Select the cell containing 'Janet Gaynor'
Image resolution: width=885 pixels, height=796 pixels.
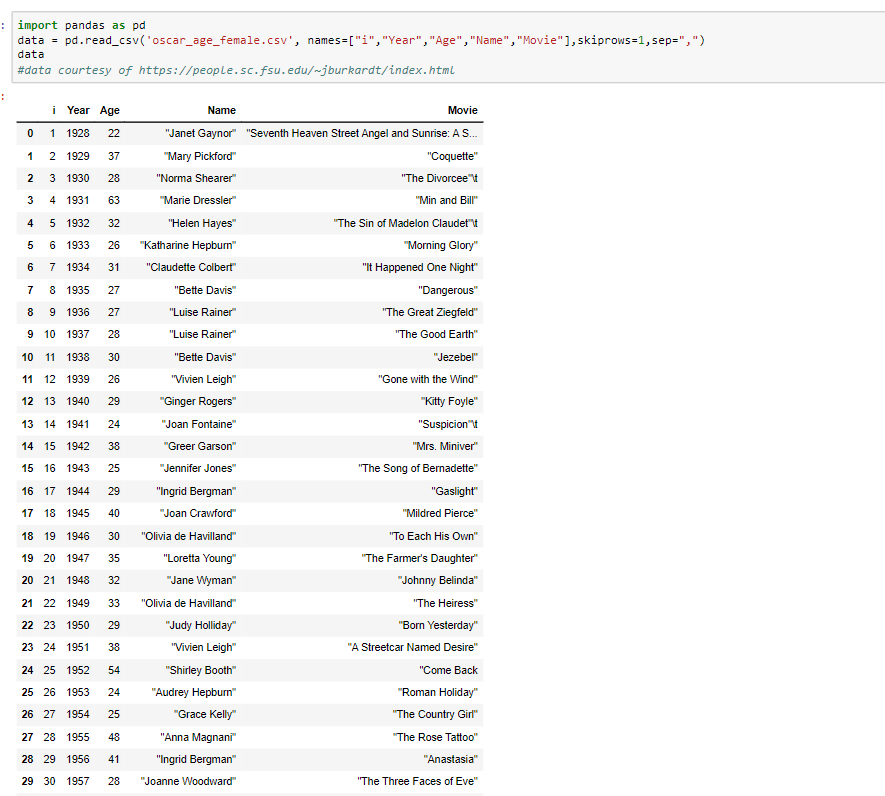pyautogui.click(x=200, y=133)
